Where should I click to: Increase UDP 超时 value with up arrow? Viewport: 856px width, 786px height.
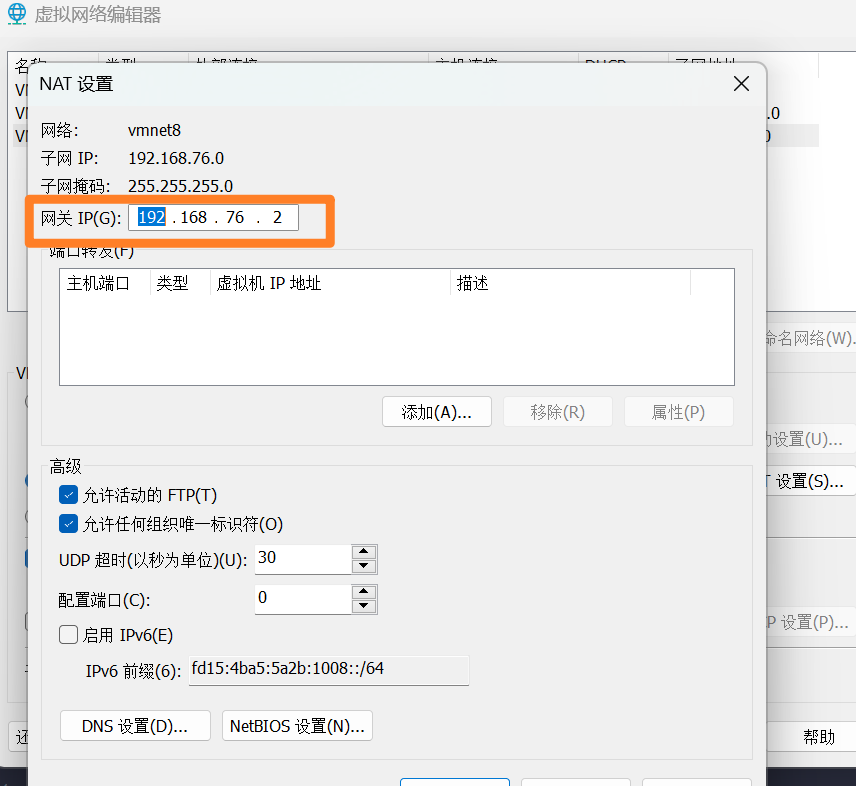tap(364, 552)
